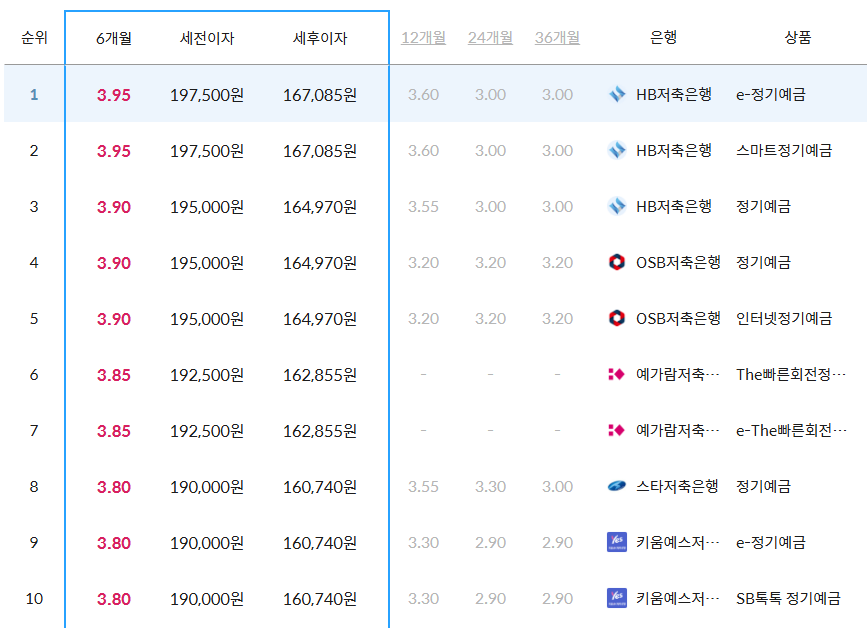
Task: Open The빠른회전정… product in rank 6
Action: [791, 374]
